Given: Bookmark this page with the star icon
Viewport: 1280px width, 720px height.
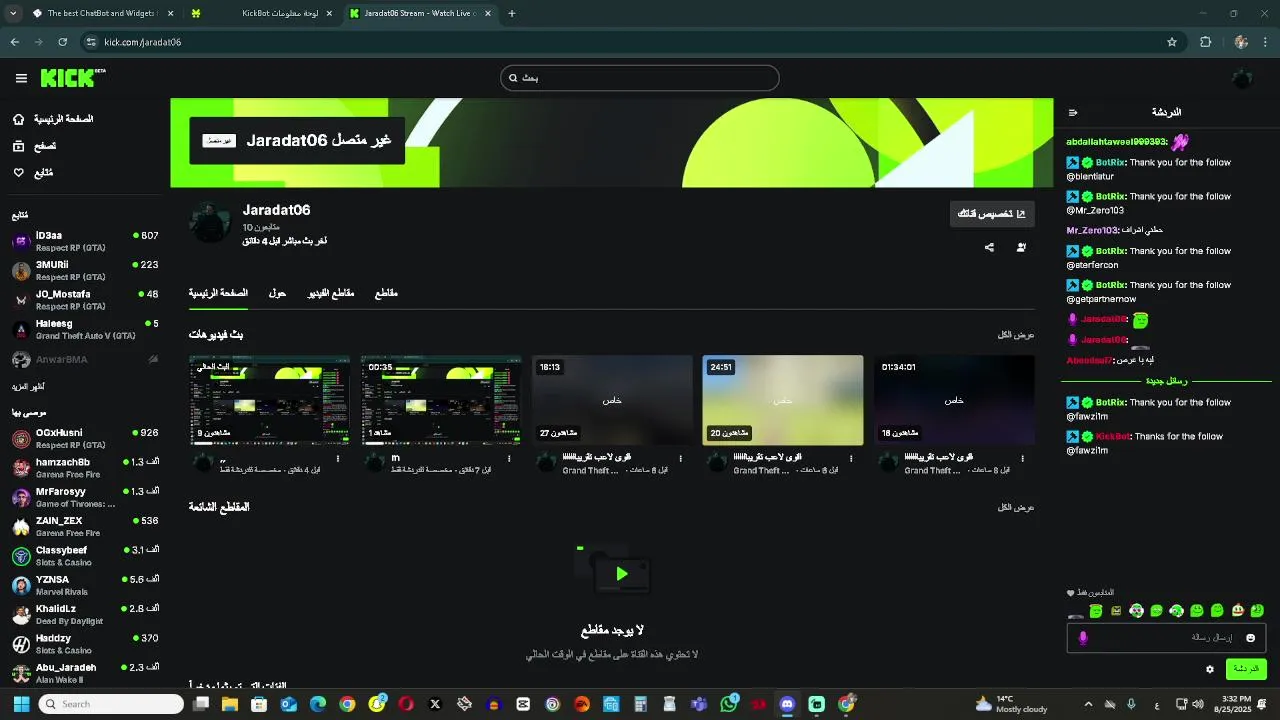Looking at the screenshot, I should pyautogui.click(x=1172, y=42).
